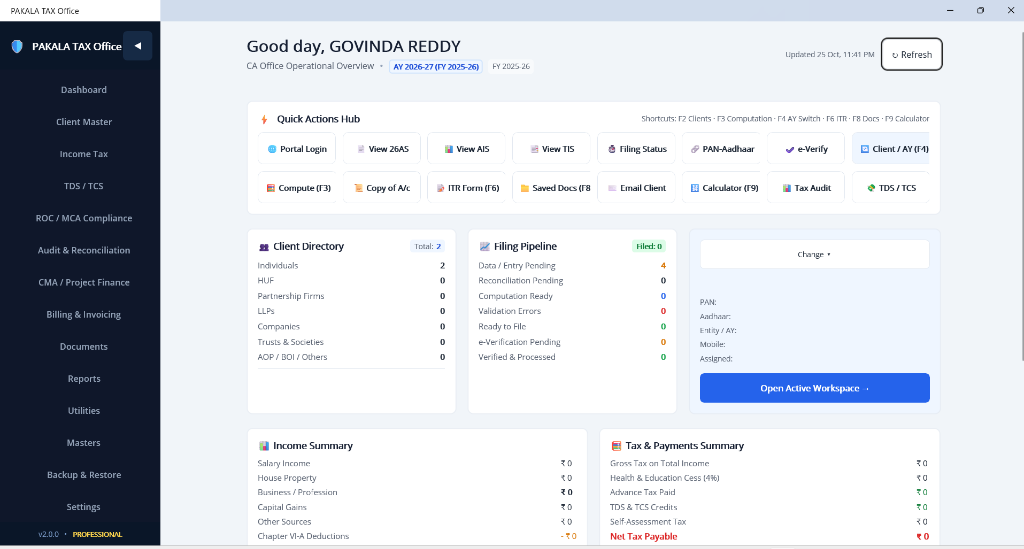1024x549 pixels.
Task: Open TDS / TCS in sidebar menu
Action: (x=84, y=186)
